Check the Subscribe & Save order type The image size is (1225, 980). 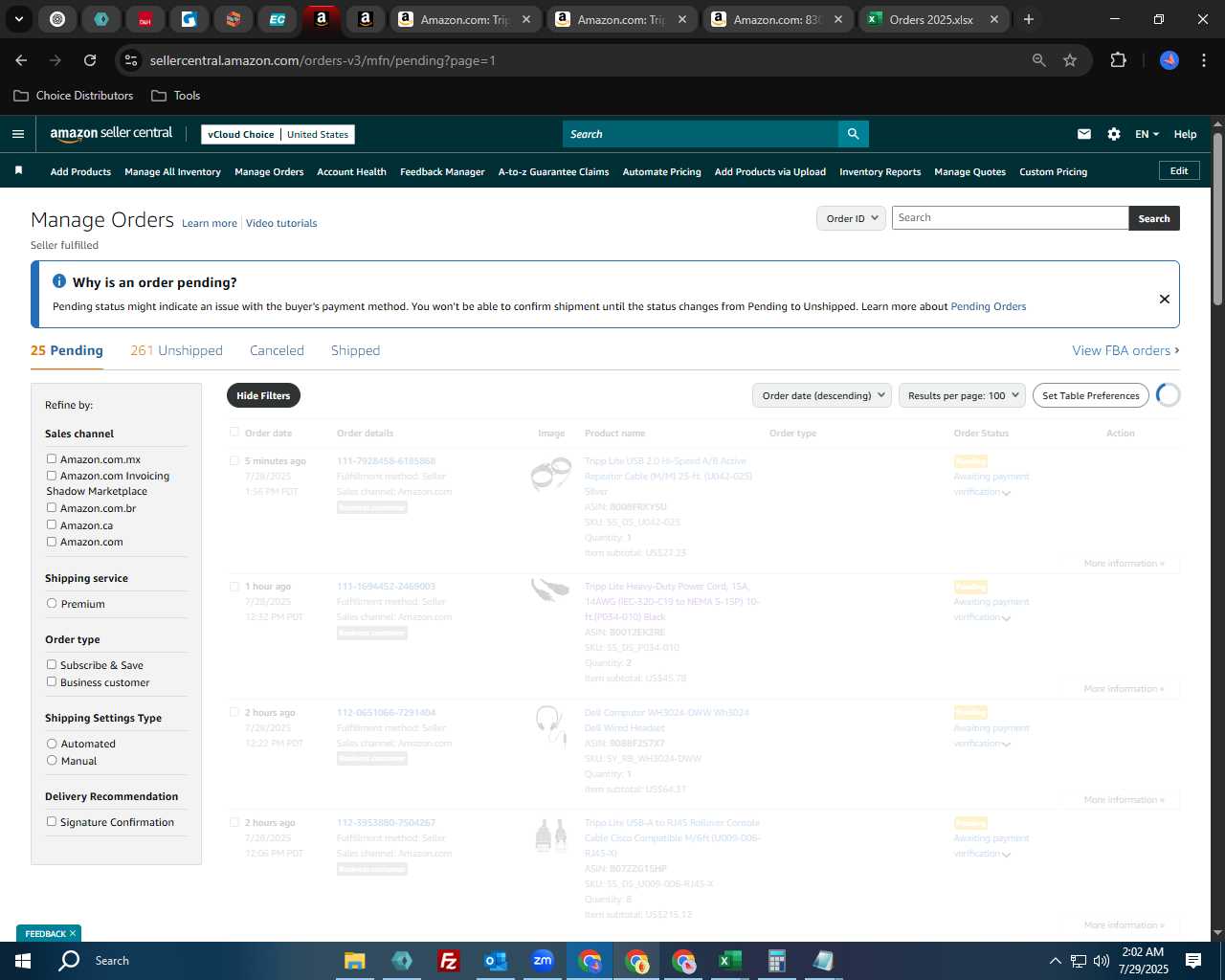[52, 664]
